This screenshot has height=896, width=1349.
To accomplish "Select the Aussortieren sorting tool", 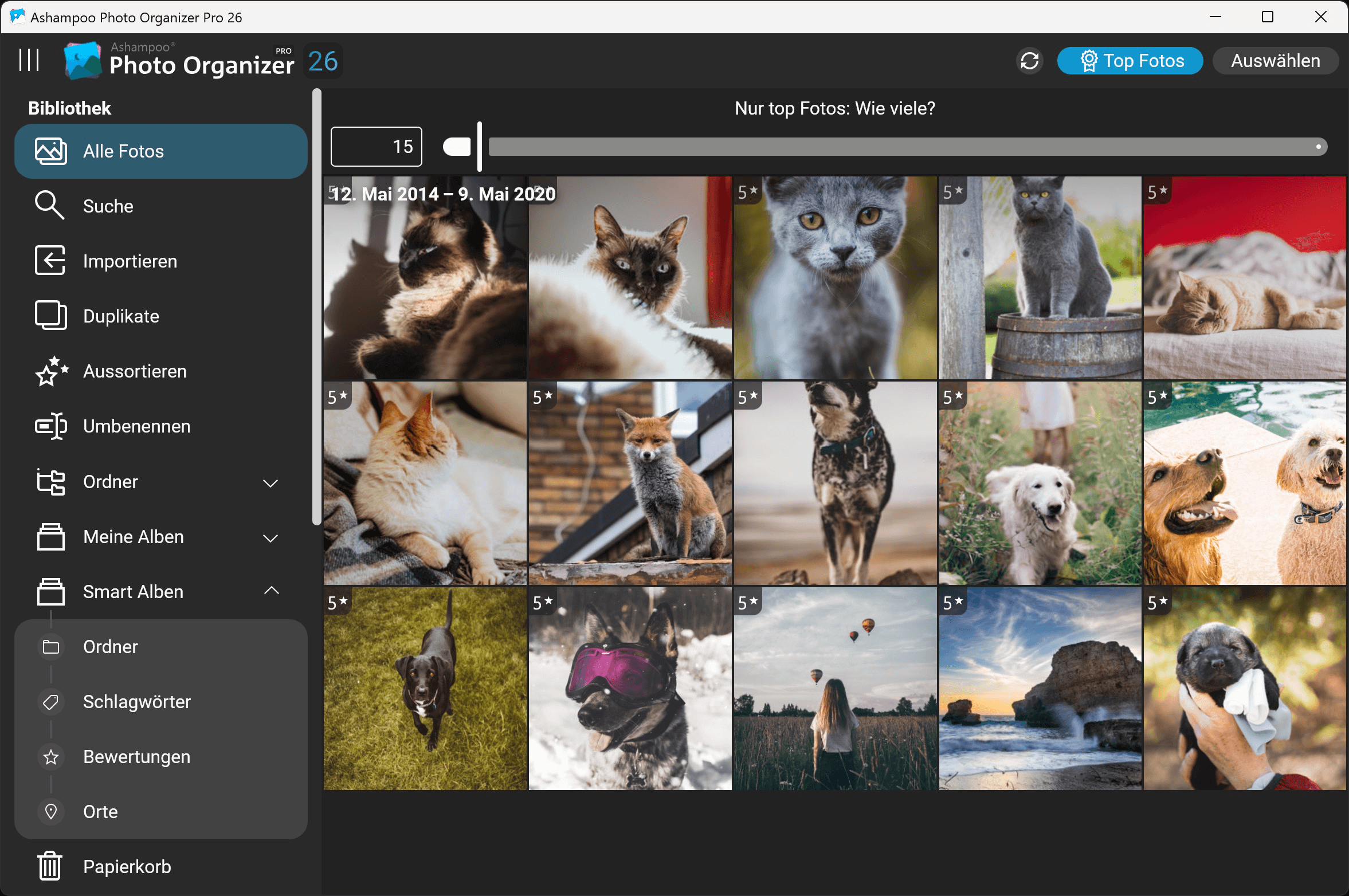I will pos(135,371).
